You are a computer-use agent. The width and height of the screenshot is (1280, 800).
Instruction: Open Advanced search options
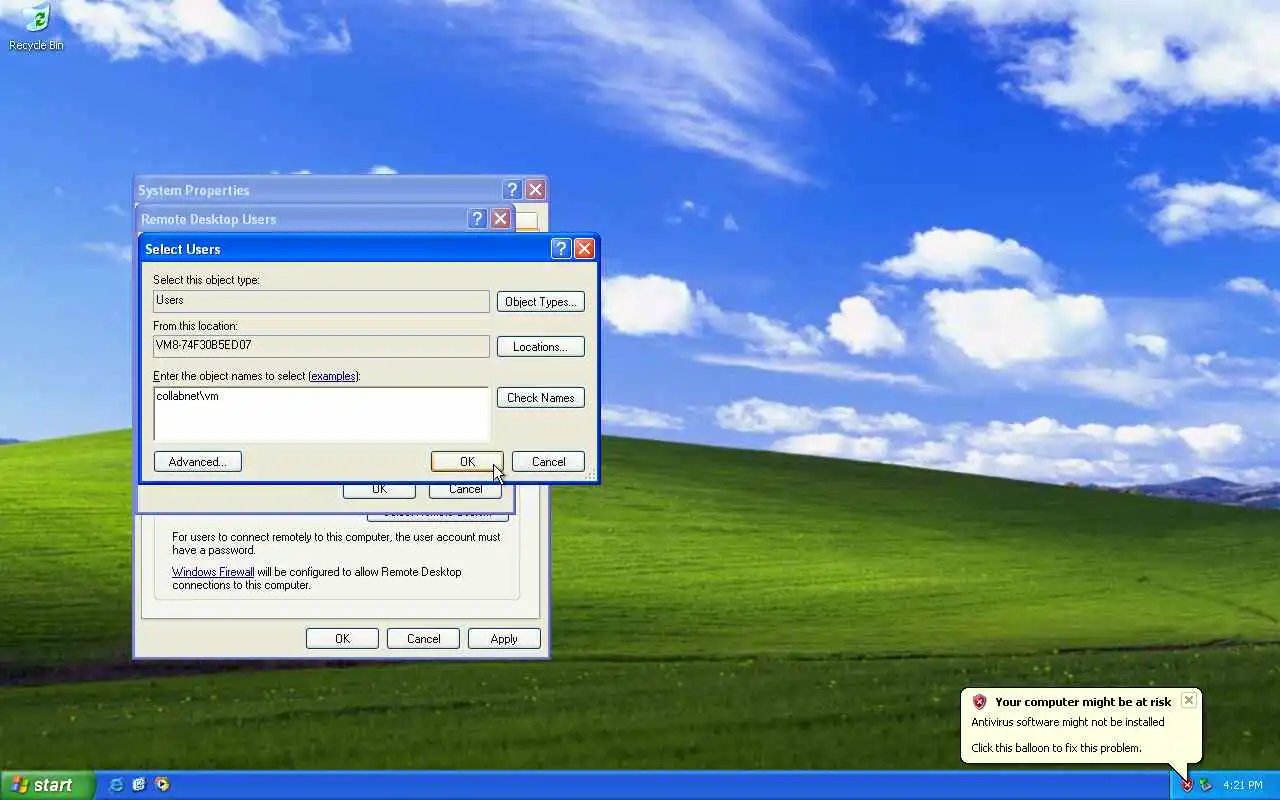(x=197, y=461)
